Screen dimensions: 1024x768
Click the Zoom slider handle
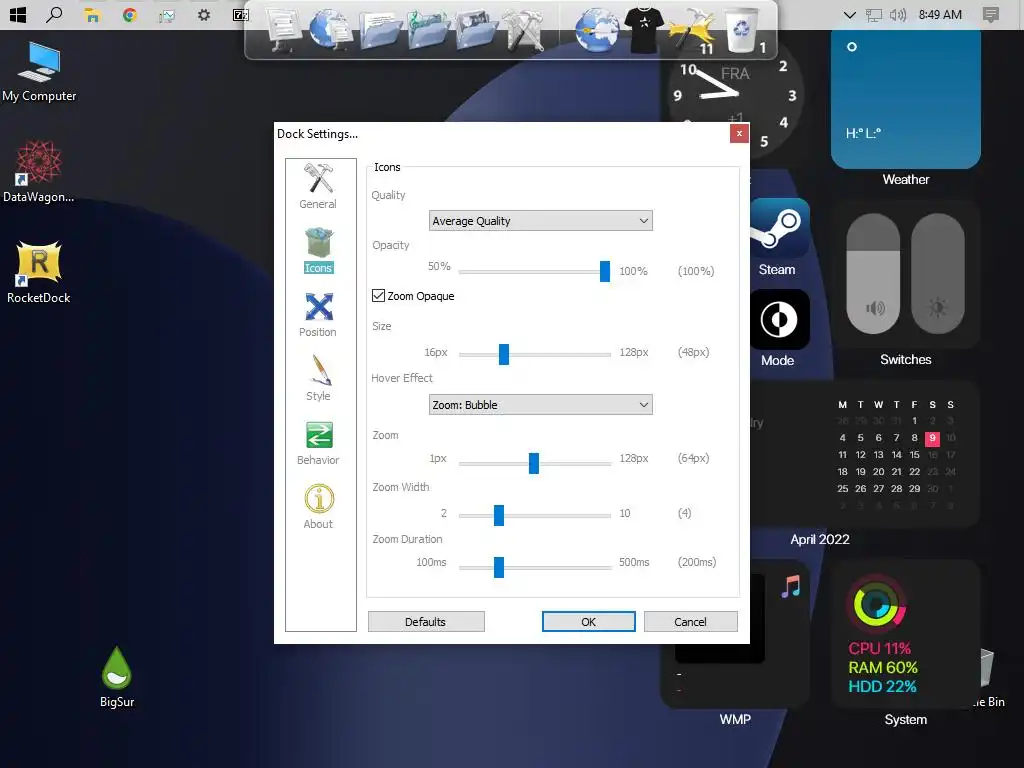(534, 463)
